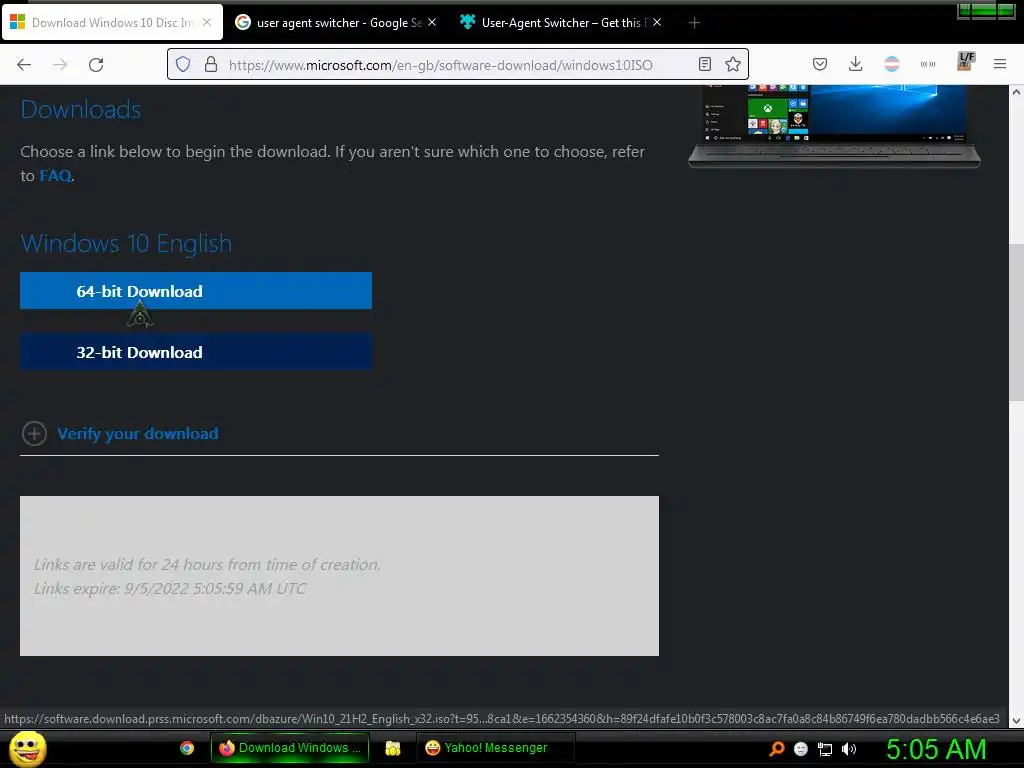Click the volume speaker tray icon
1024x768 pixels.
[x=848, y=749]
